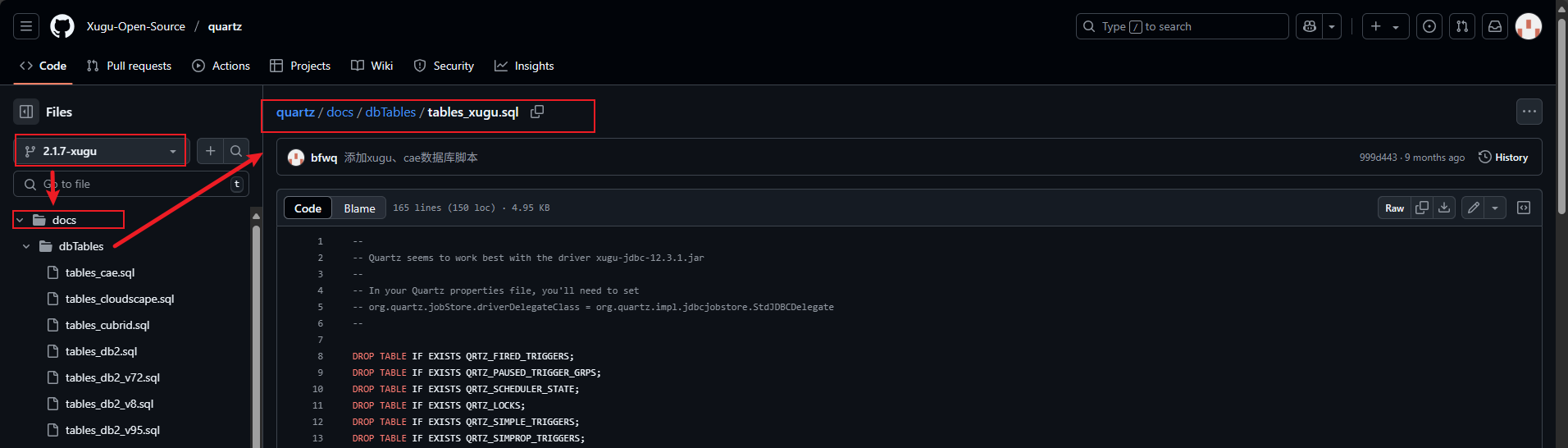
Task: Switch to the Wiki tab
Action: [x=371, y=66]
